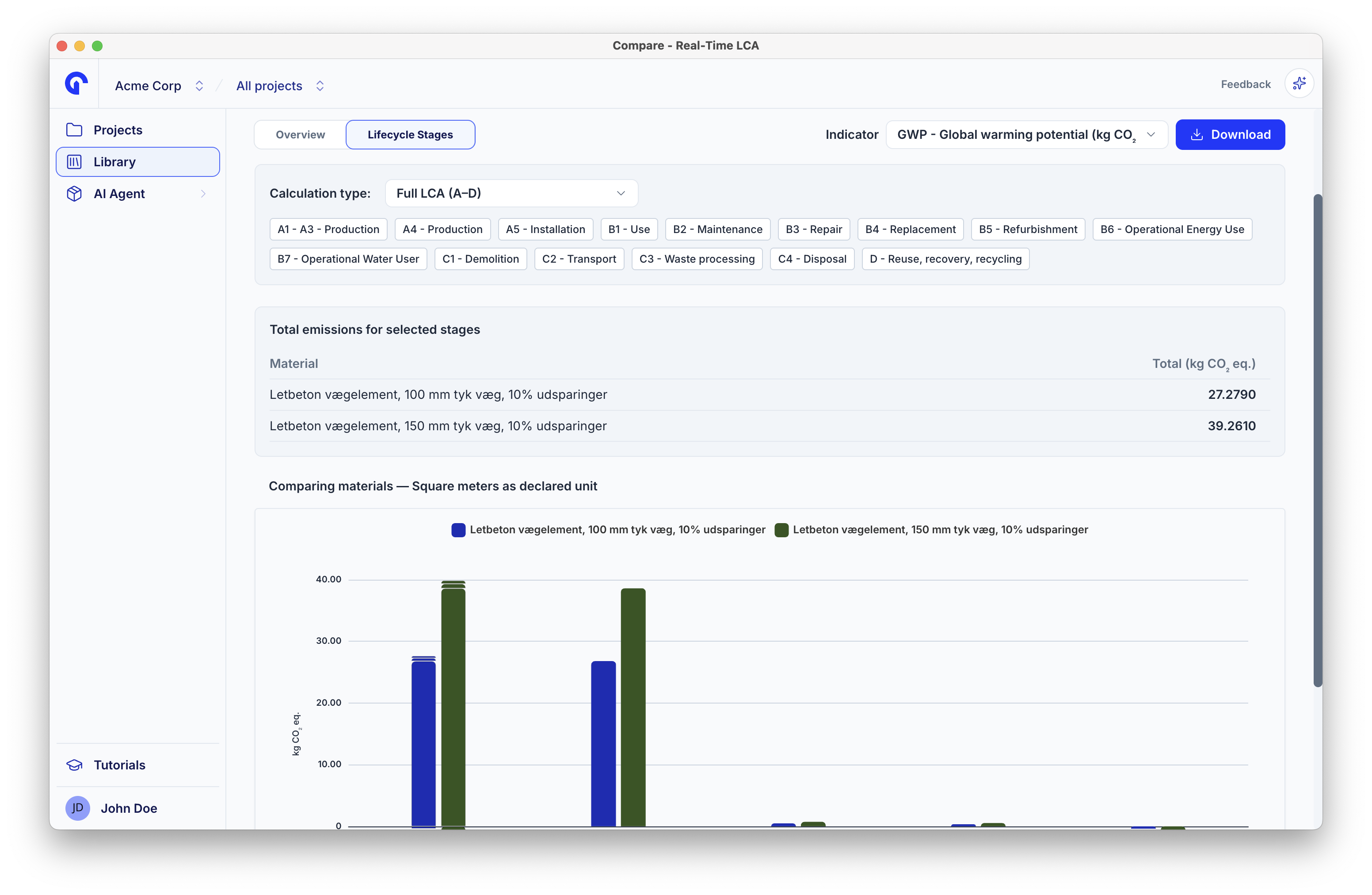Screen dimensions: 1372x895
Task: Toggle the C4 - Disposal stage
Action: coord(812,259)
